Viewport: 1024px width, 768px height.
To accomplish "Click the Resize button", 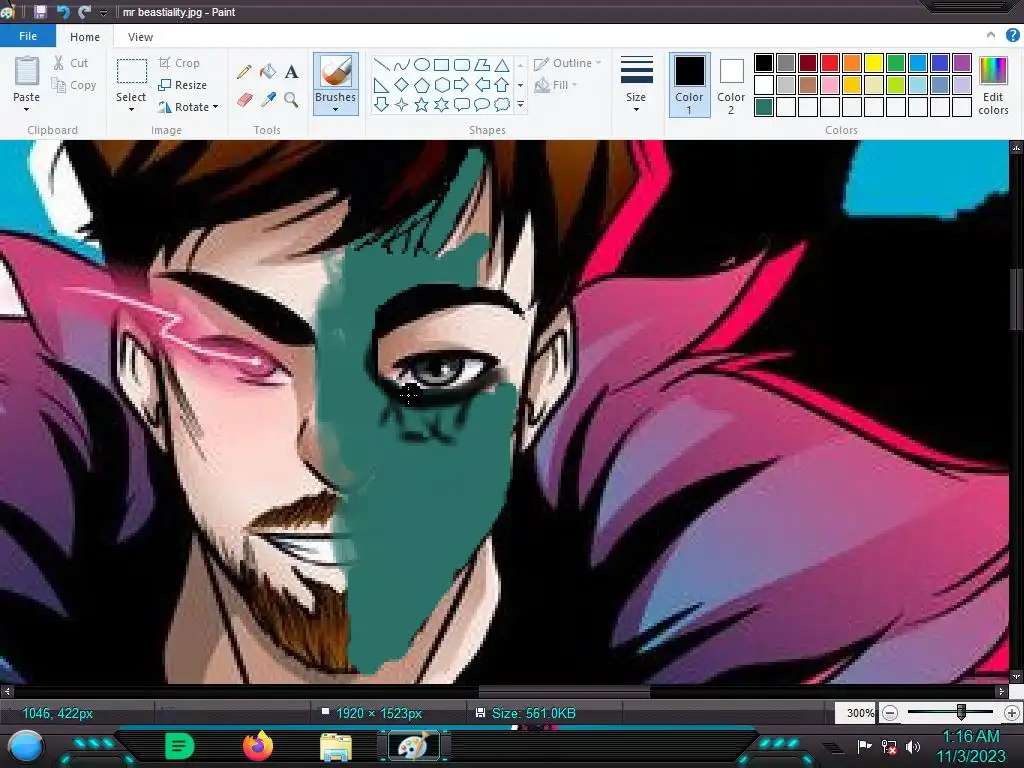I will pyautogui.click(x=183, y=85).
